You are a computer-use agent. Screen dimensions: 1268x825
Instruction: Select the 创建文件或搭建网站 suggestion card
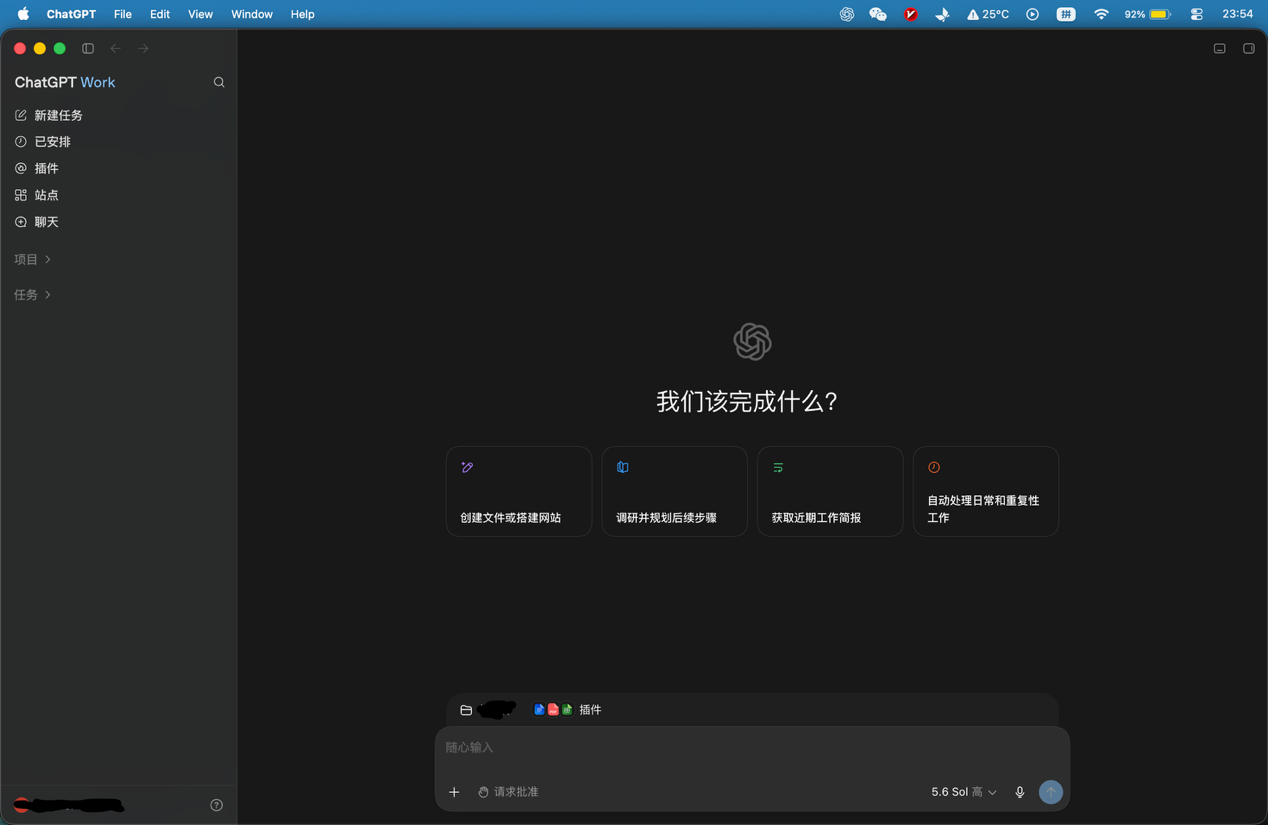click(519, 491)
